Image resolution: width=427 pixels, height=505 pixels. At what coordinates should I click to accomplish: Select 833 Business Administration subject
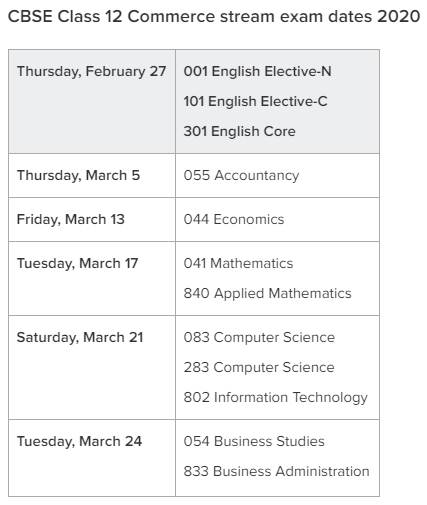point(276,471)
